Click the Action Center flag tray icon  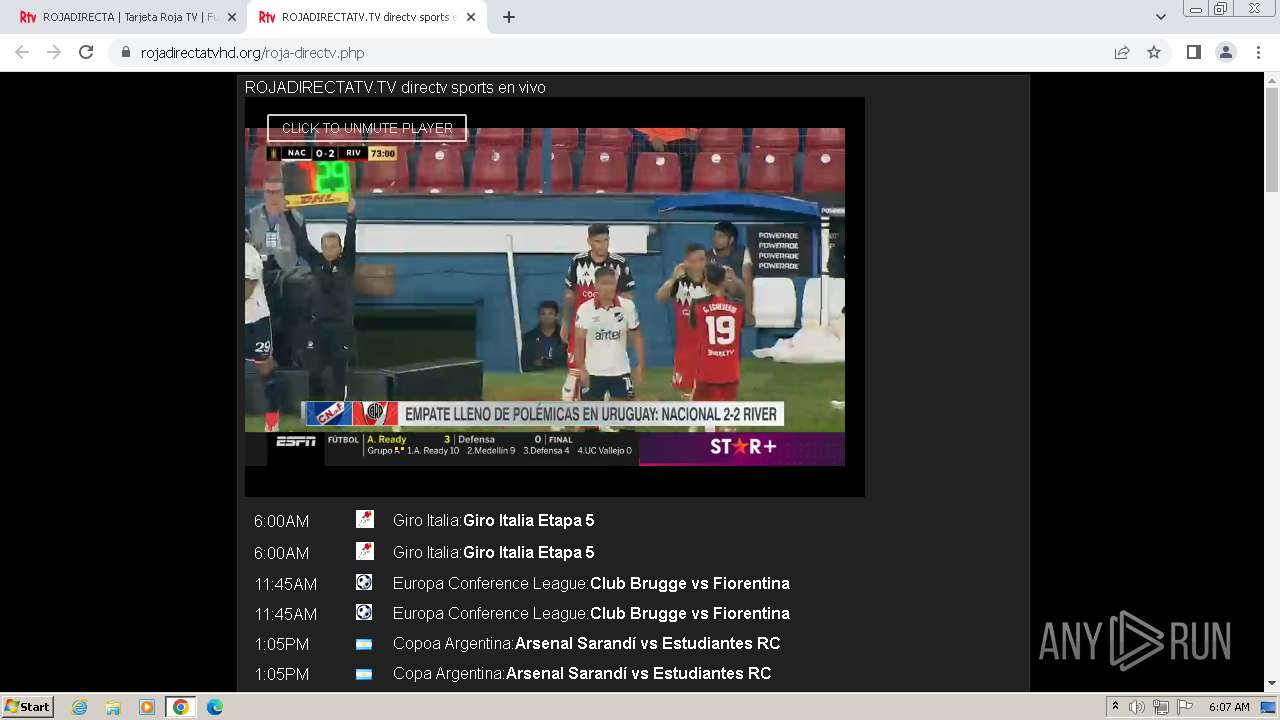pos(1183,707)
